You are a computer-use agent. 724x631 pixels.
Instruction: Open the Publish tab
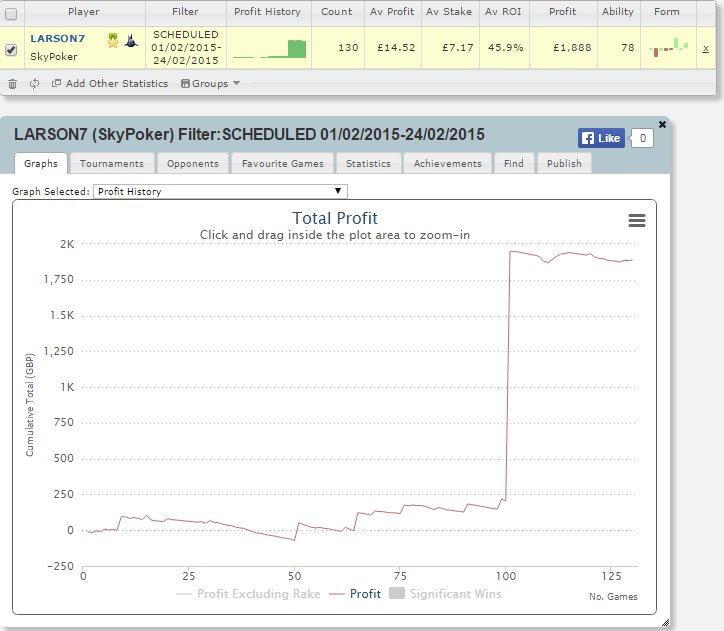pos(564,163)
